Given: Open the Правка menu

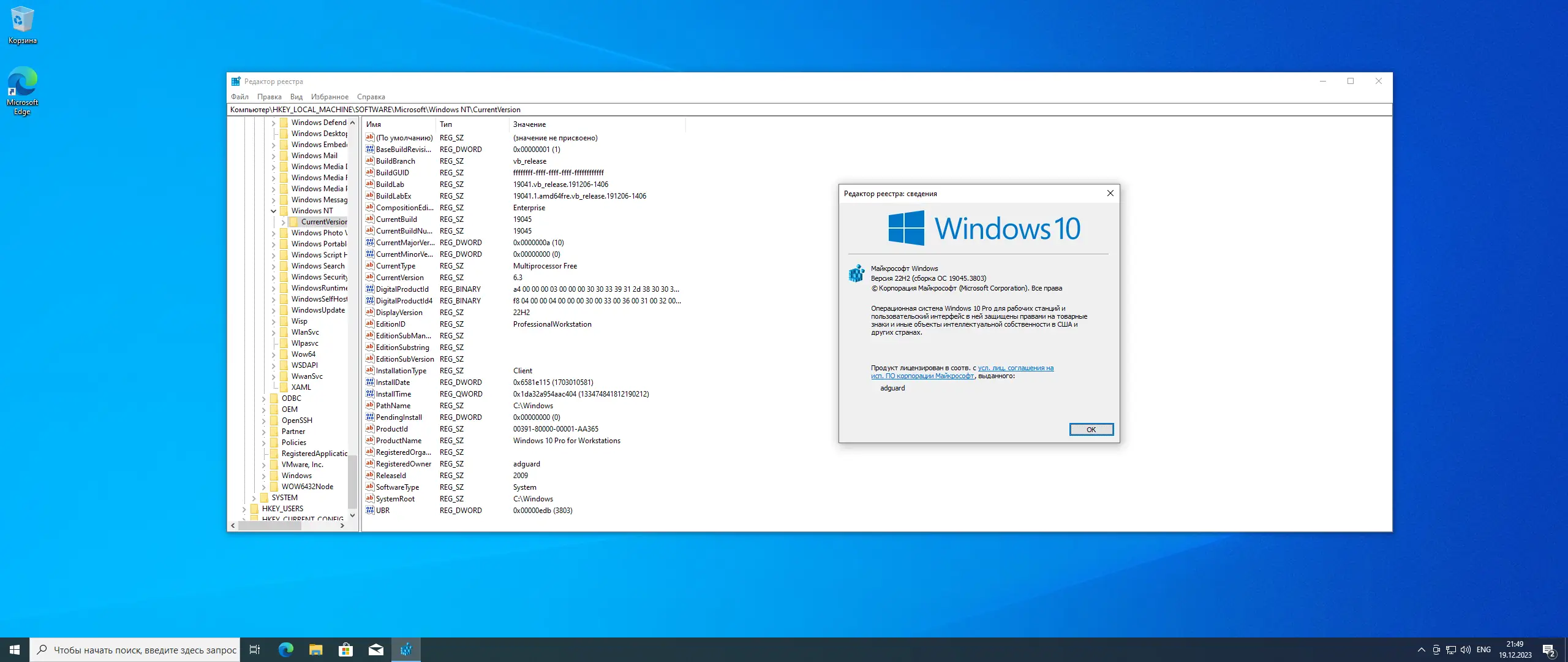Looking at the screenshot, I should point(269,97).
